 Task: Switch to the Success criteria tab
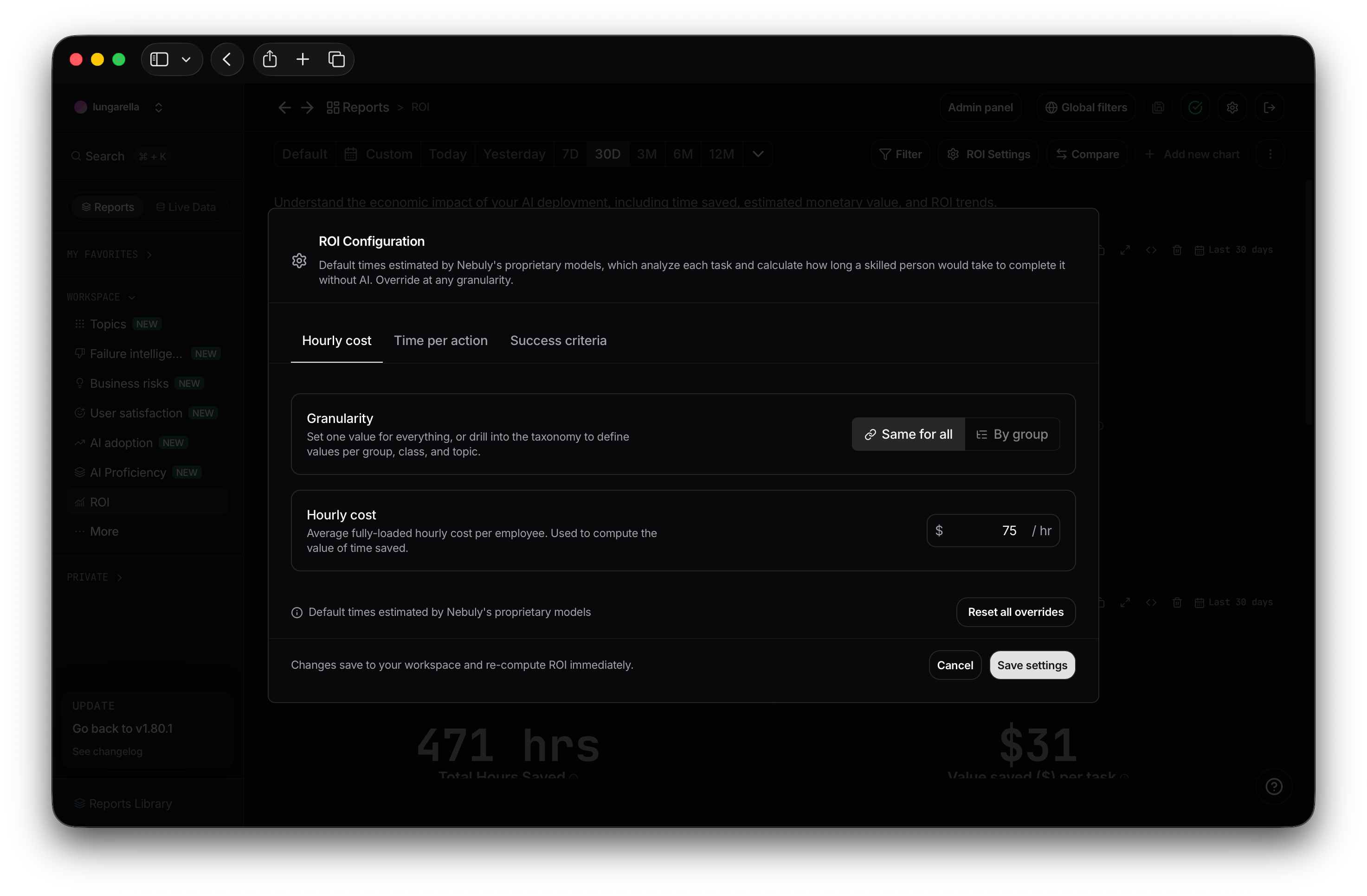click(558, 340)
